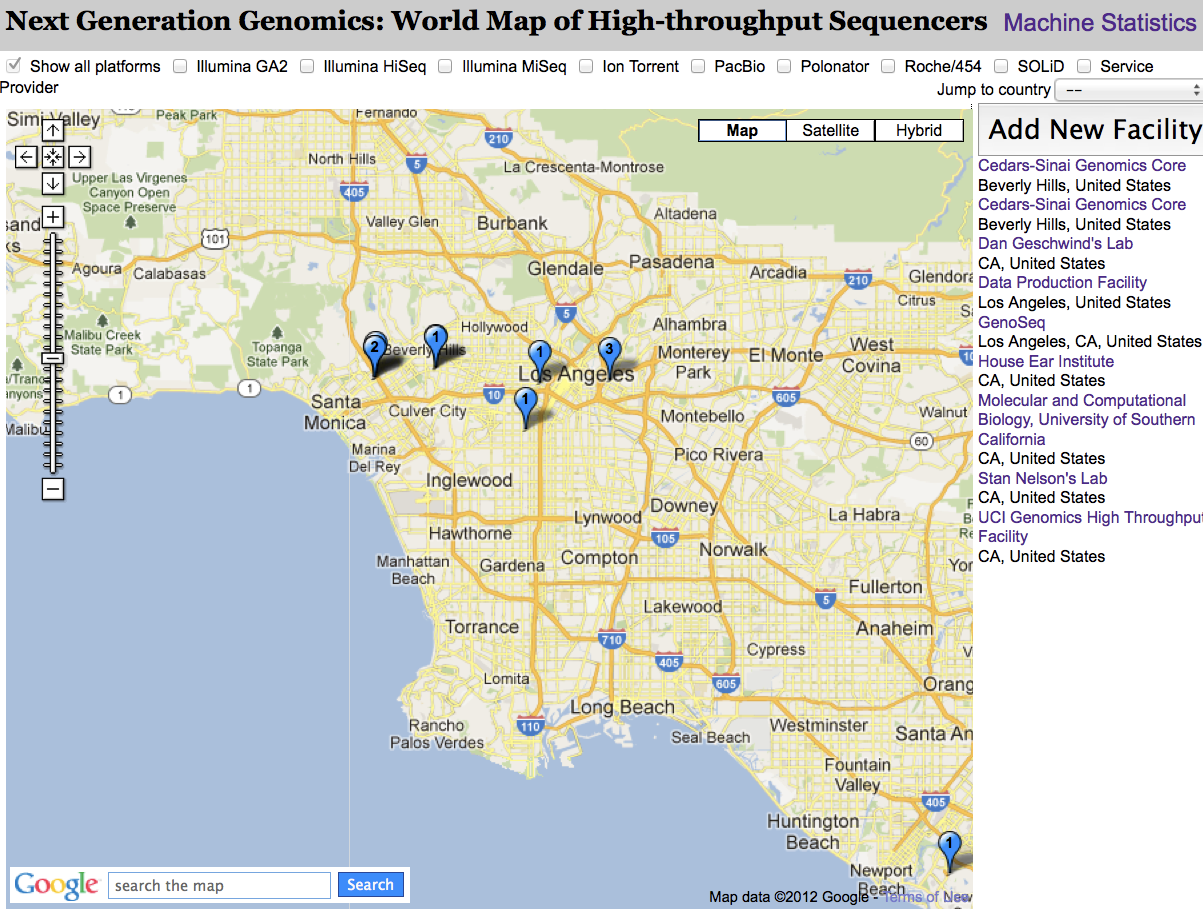Click the Pasadena map label
The image size is (1203, 914).
tap(673, 262)
